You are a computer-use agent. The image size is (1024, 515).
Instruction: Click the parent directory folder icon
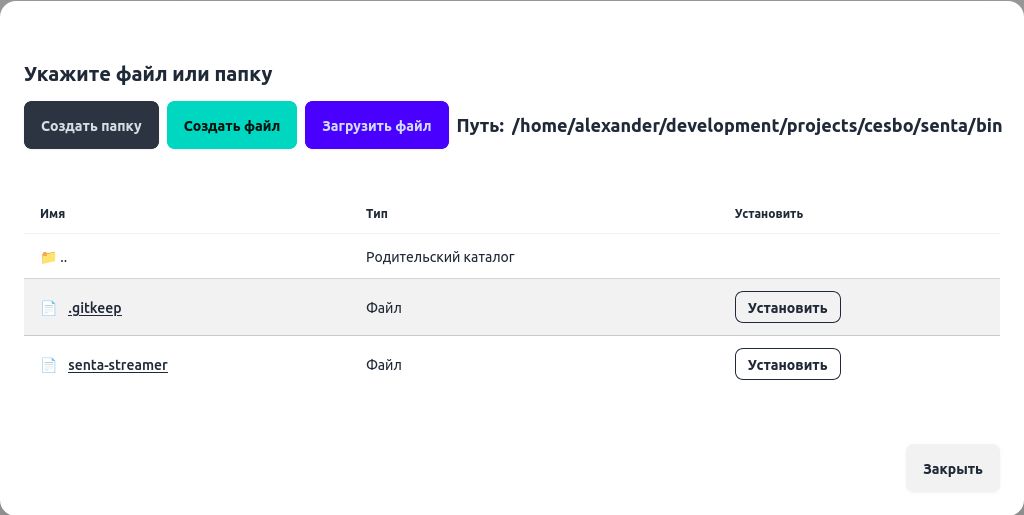pyautogui.click(x=48, y=257)
